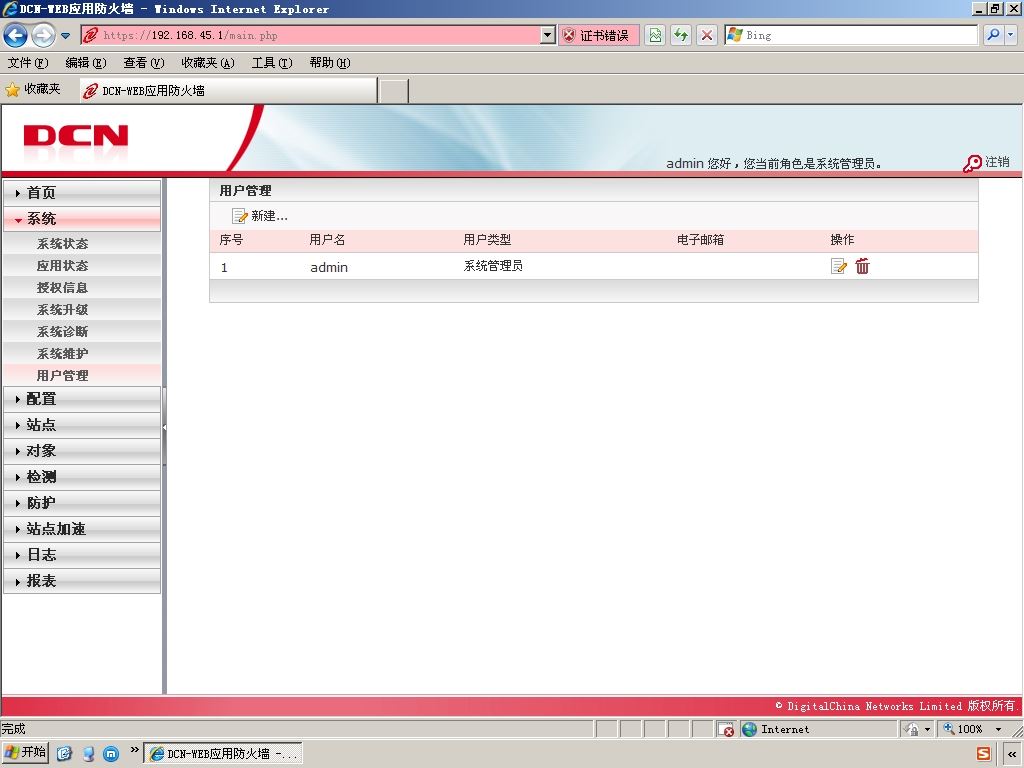Click the refresh page icon
Image resolution: width=1024 pixels, height=768 pixels.
pyautogui.click(x=680, y=35)
